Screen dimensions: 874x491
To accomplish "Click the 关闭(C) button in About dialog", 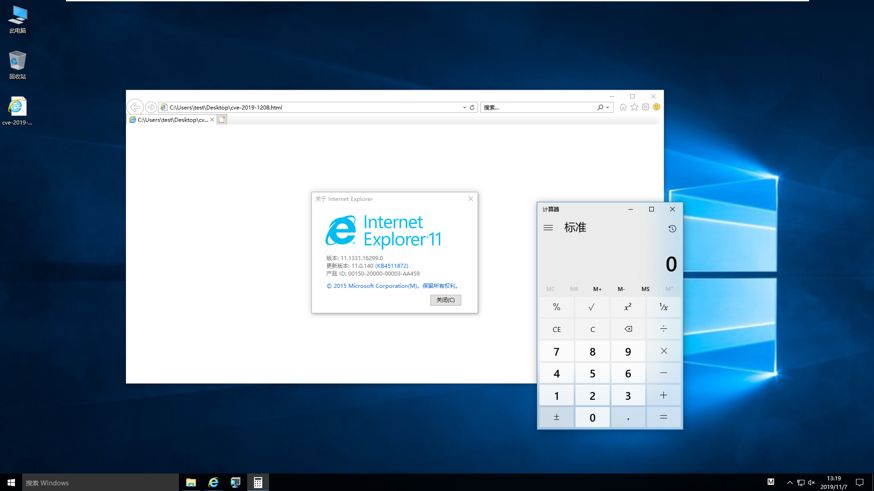I will 445,300.
